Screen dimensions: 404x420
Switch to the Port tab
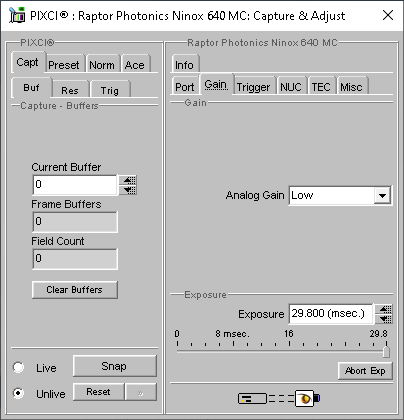pyautogui.click(x=185, y=87)
